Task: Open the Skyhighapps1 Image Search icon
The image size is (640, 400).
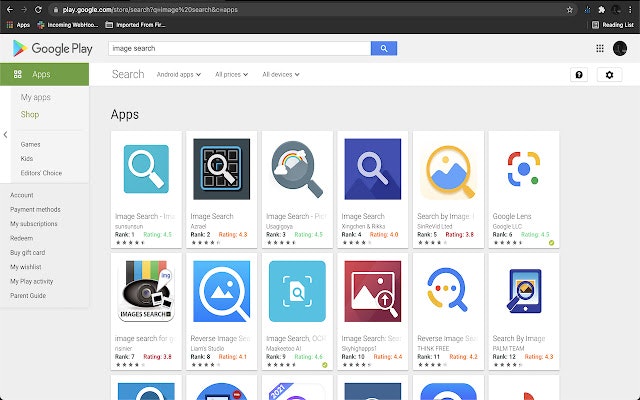Action: (x=373, y=291)
